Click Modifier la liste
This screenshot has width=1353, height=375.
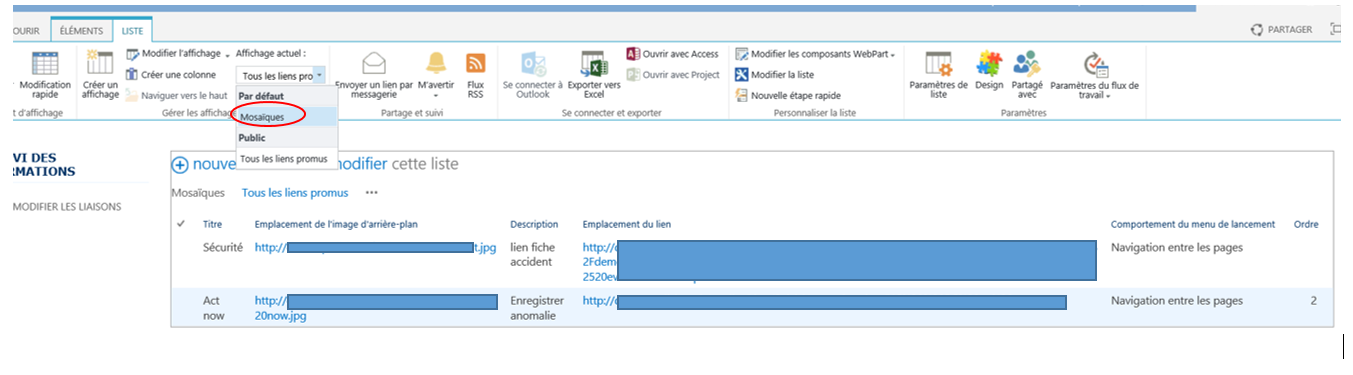(775, 75)
